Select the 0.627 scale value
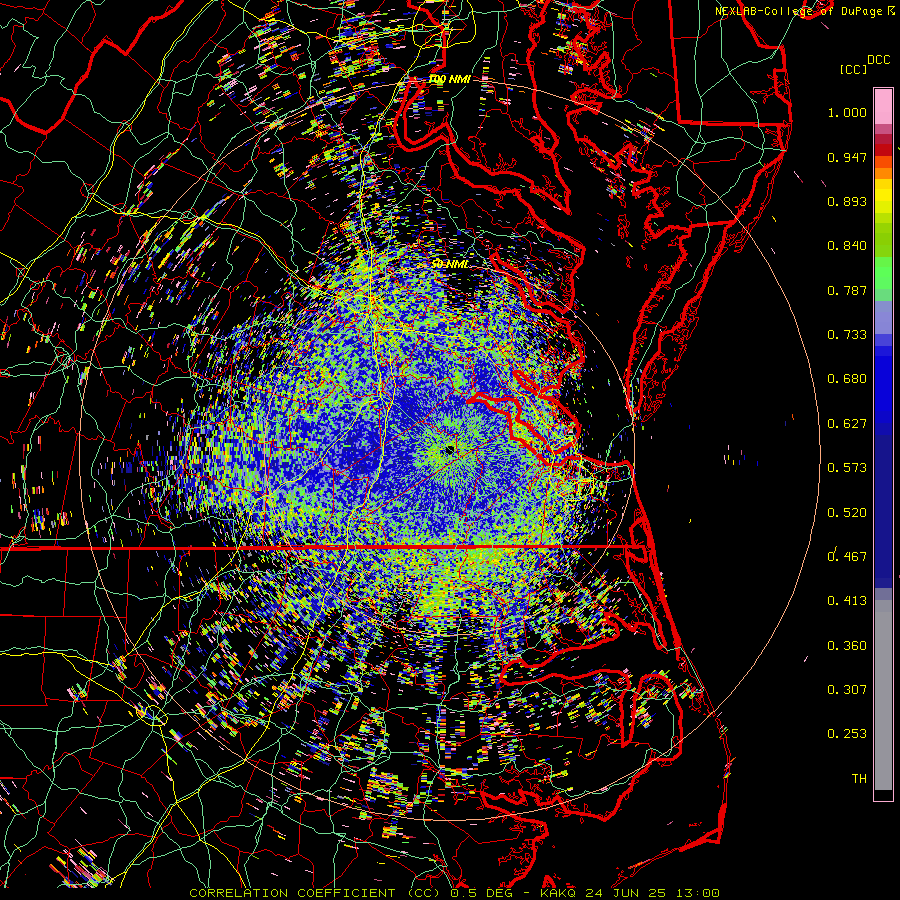 pyautogui.click(x=847, y=424)
